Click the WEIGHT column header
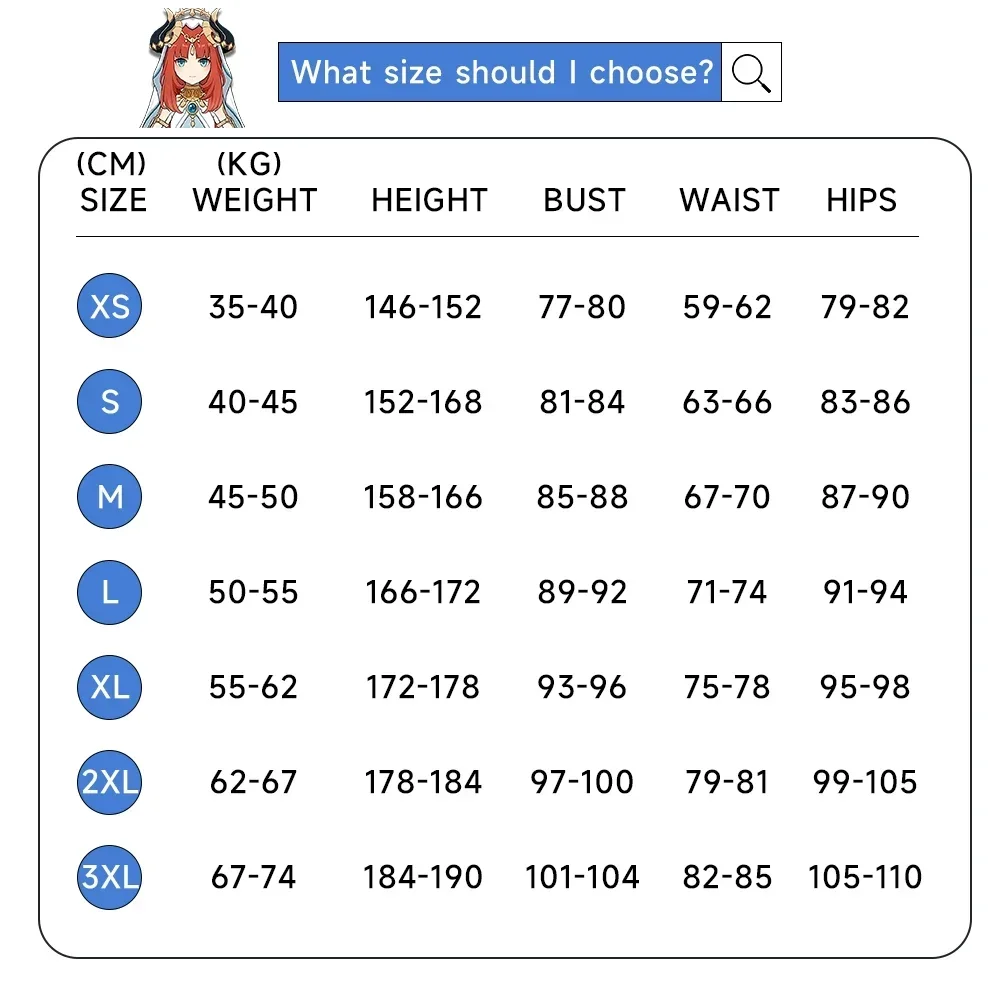The image size is (1000, 1000). (254, 200)
